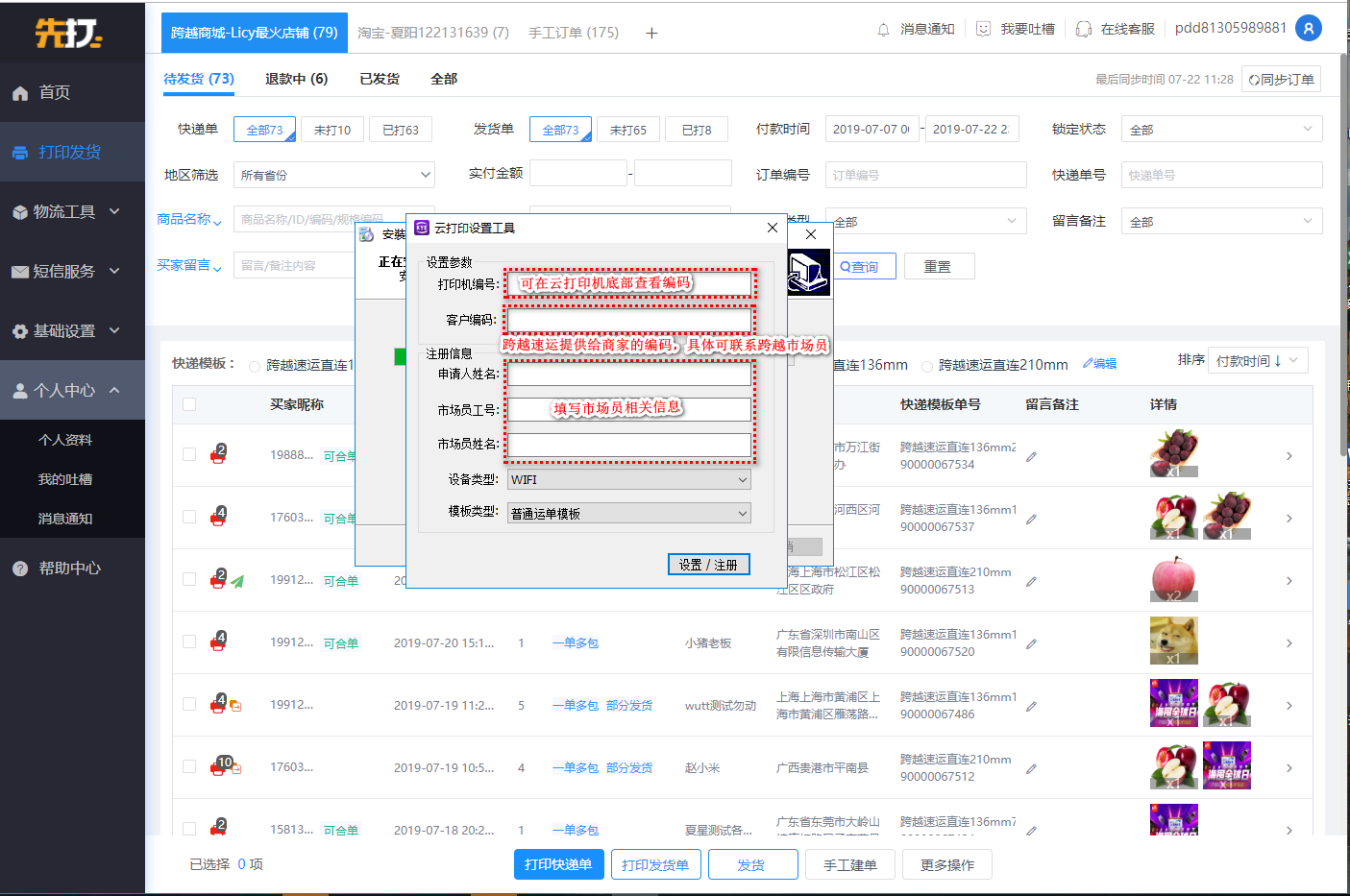Expand 物流工具 sidebar menu
1350x896 pixels.
[72, 211]
